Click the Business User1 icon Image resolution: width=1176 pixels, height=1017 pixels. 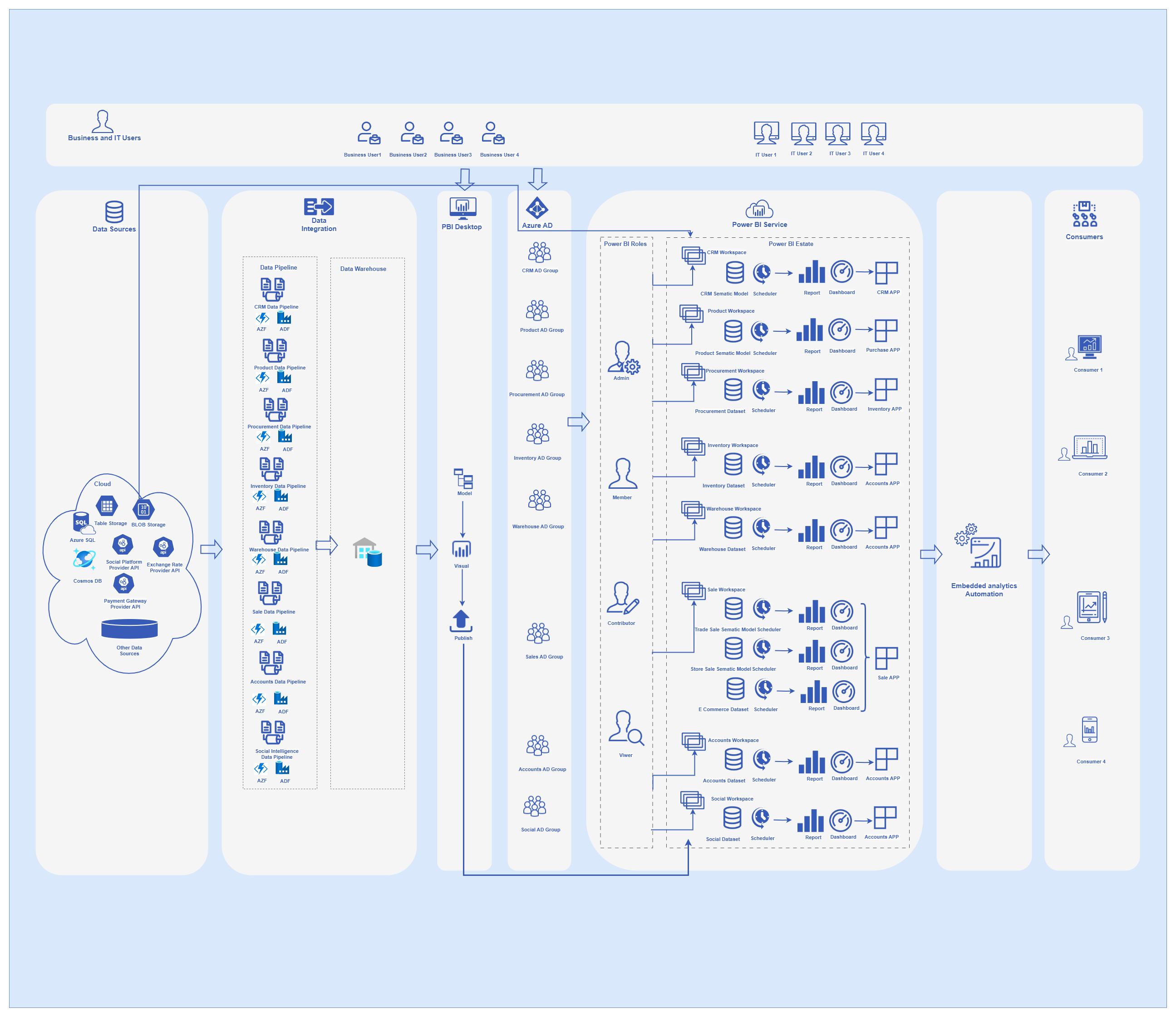pyautogui.click(x=369, y=133)
